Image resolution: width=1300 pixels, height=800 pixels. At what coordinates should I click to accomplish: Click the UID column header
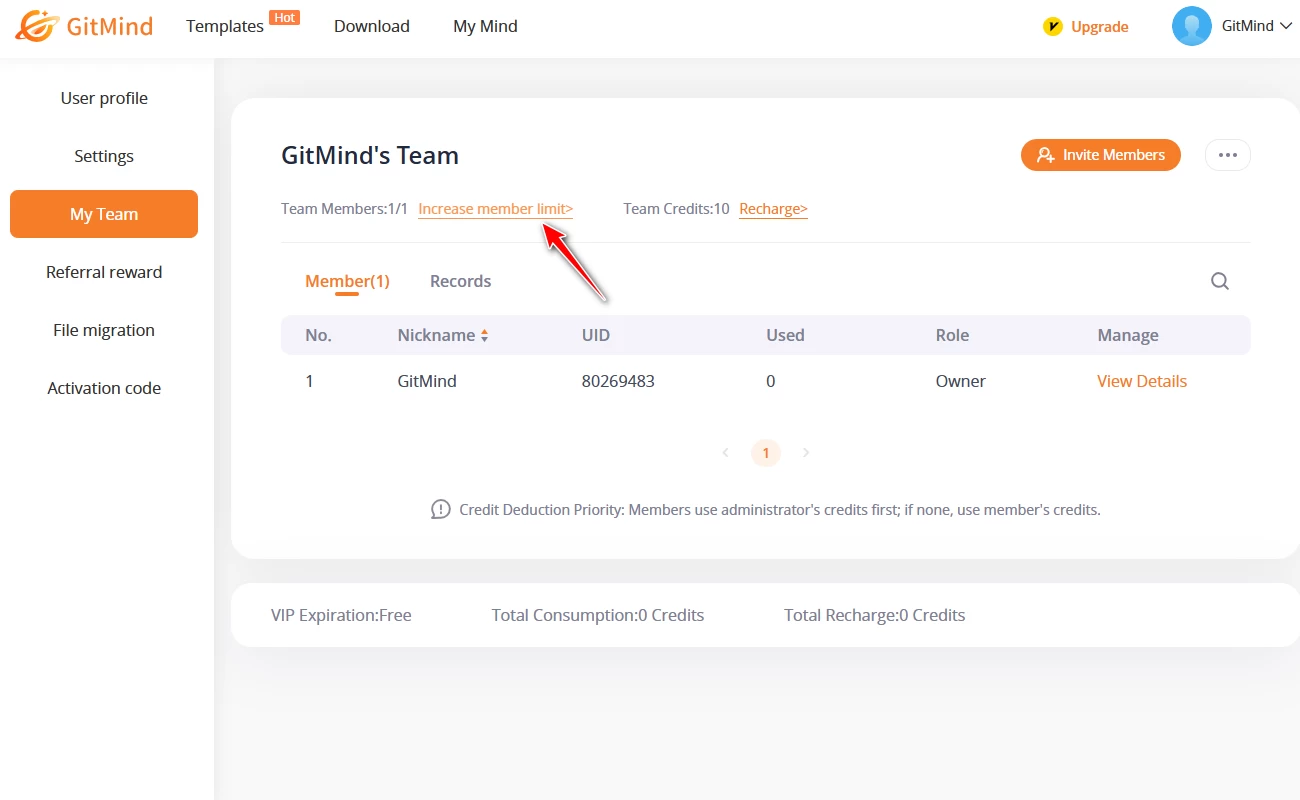[x=596, y=335]
